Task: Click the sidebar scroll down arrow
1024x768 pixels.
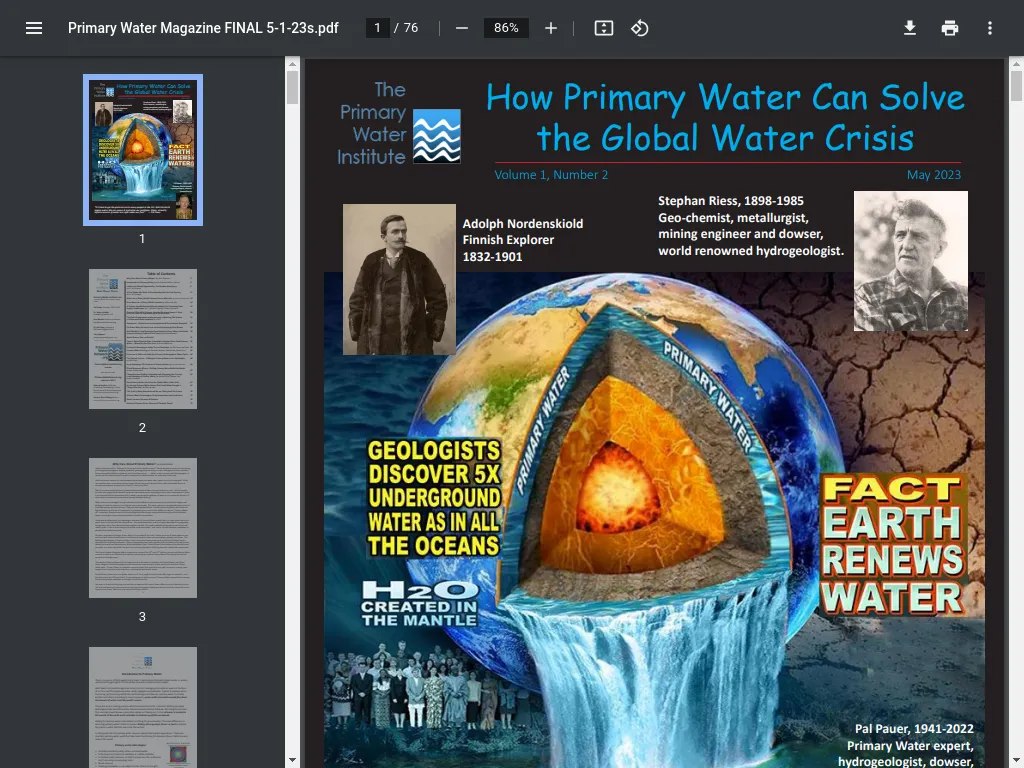Action: 293,761
